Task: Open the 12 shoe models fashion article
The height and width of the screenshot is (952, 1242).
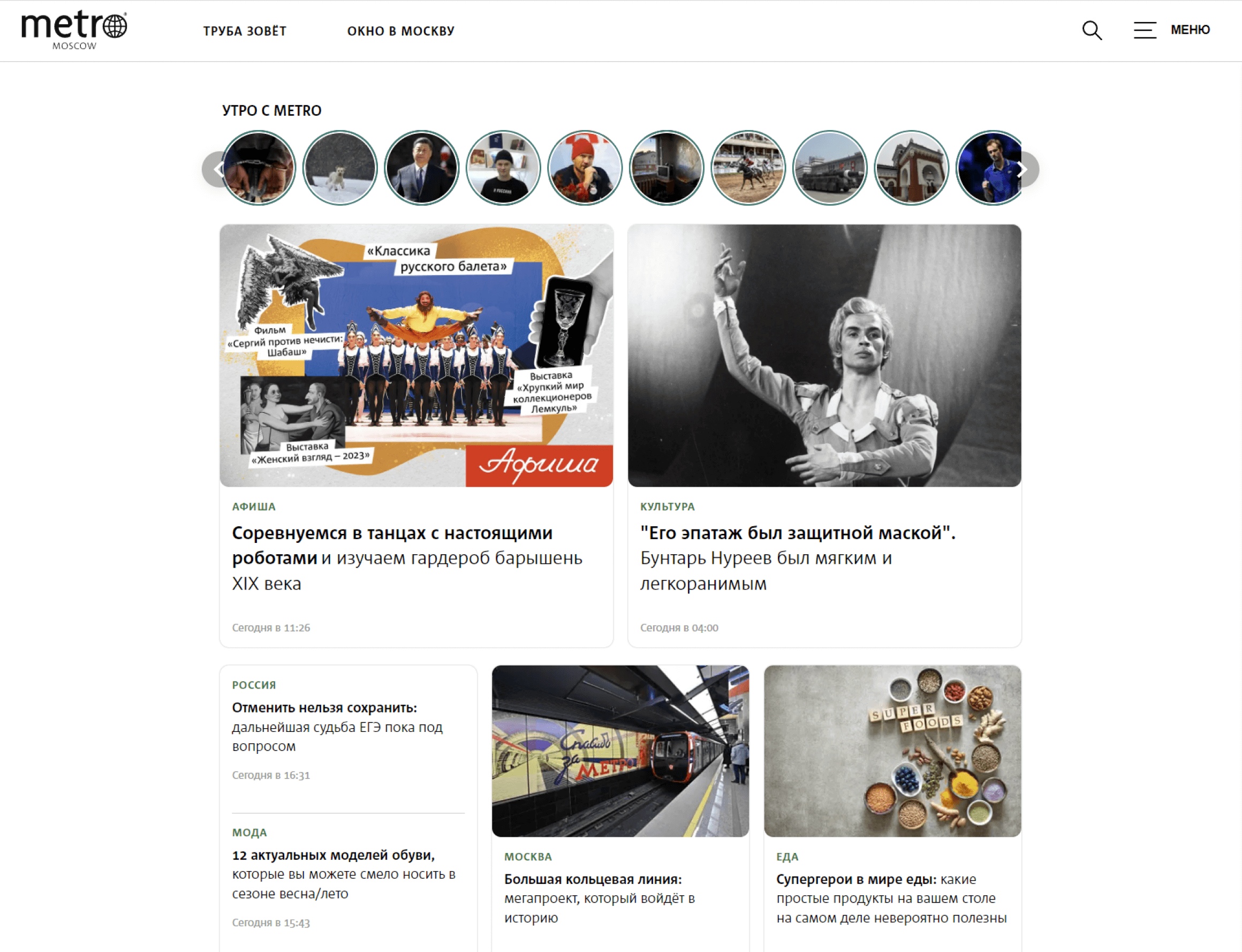Action: (x=344, y=874)
